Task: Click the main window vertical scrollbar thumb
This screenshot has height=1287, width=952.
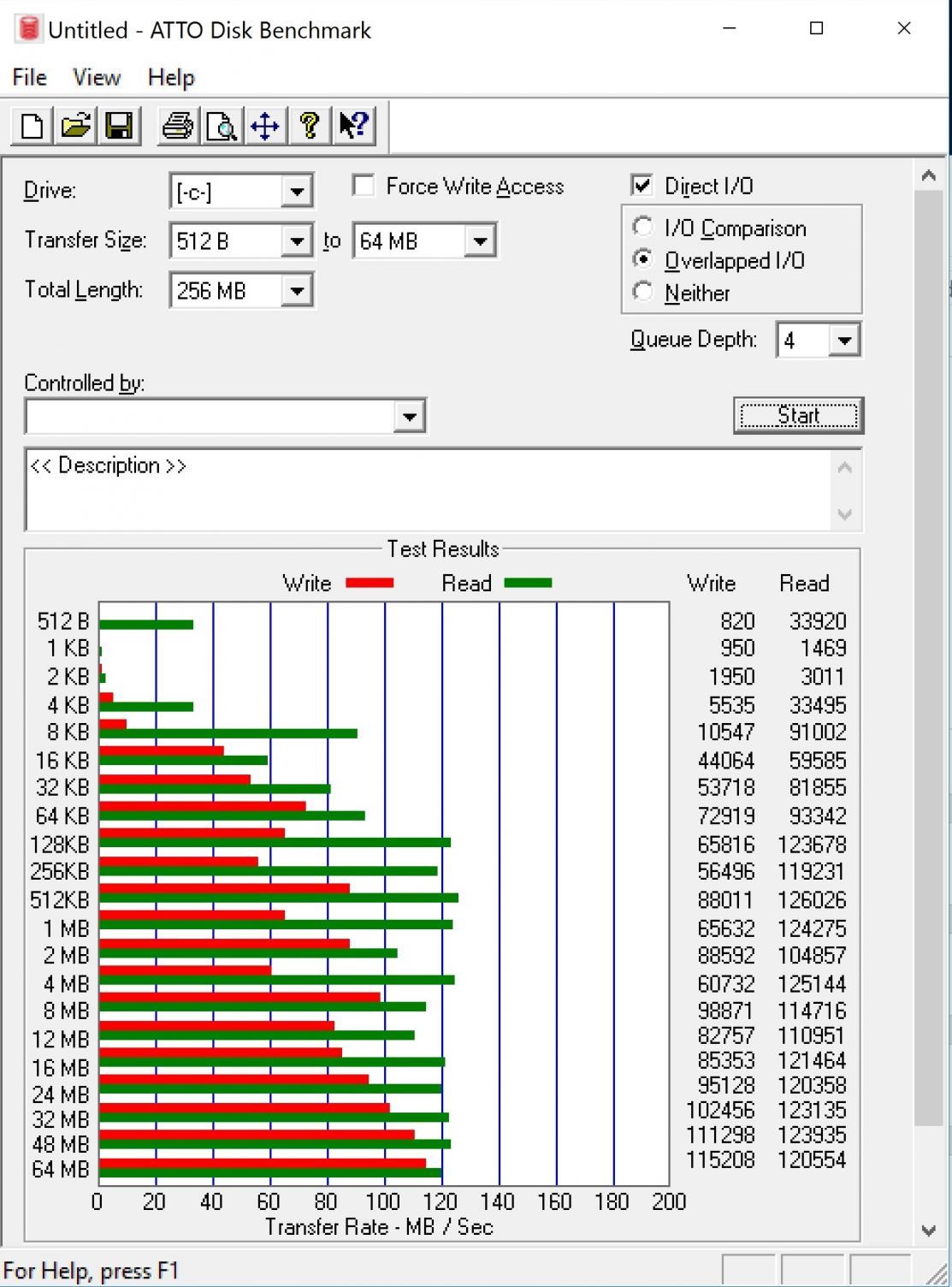Action: [929, 659]
